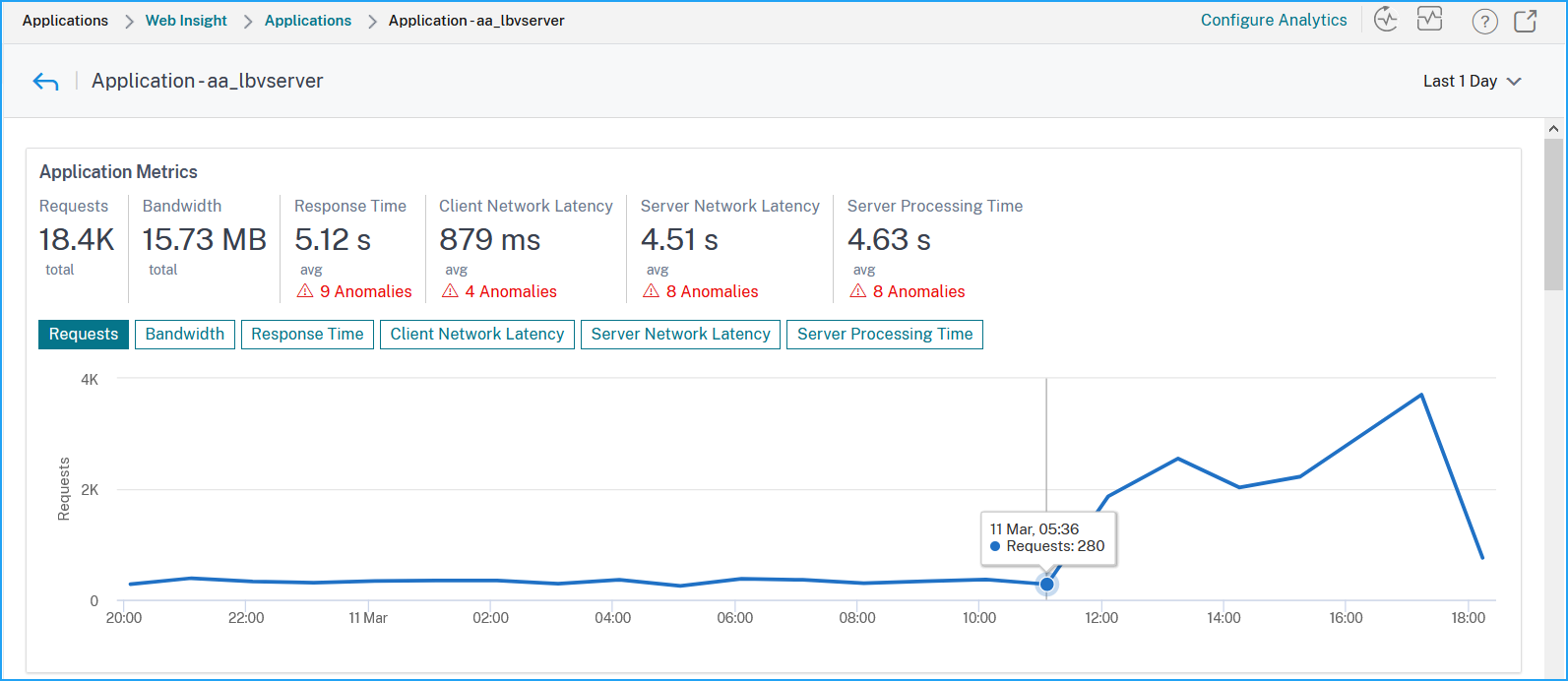Click the '11 Mar' x-axis label
Screen dimensions: 1568x681
click(x=368, y=618)
